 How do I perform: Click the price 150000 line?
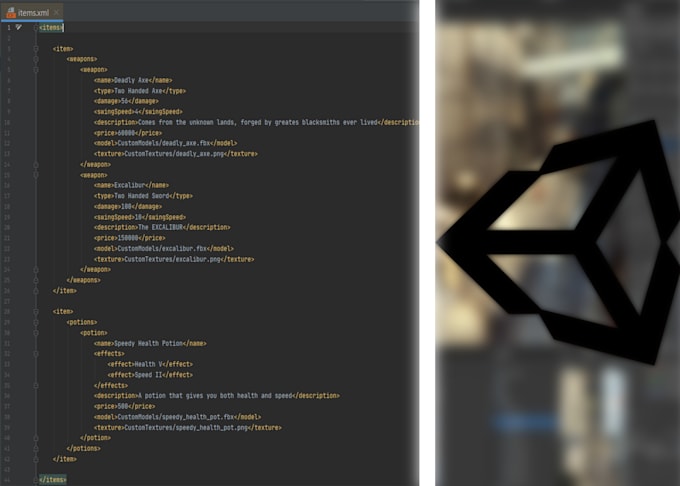130,238
